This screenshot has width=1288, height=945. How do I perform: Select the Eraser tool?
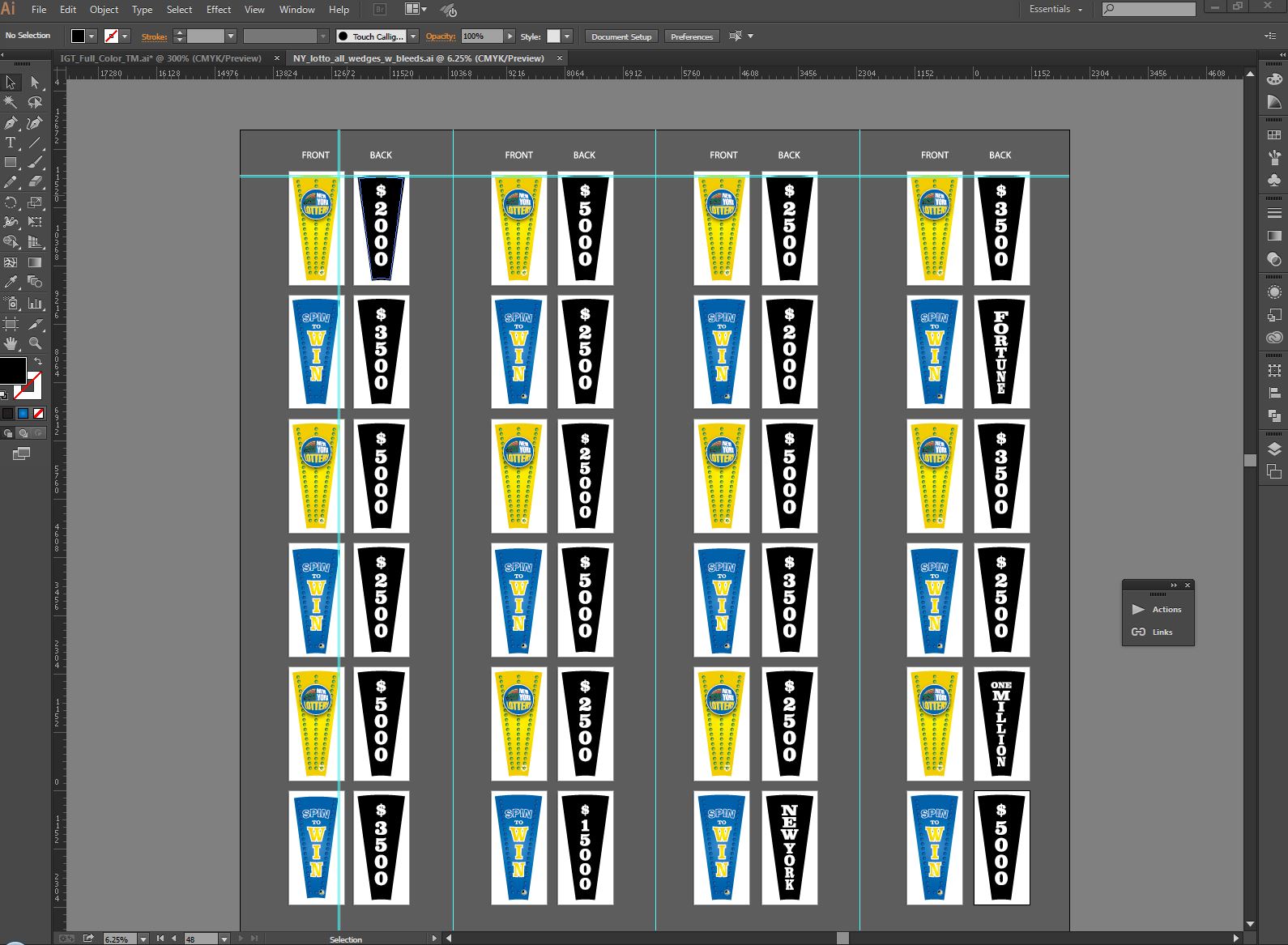35,182
